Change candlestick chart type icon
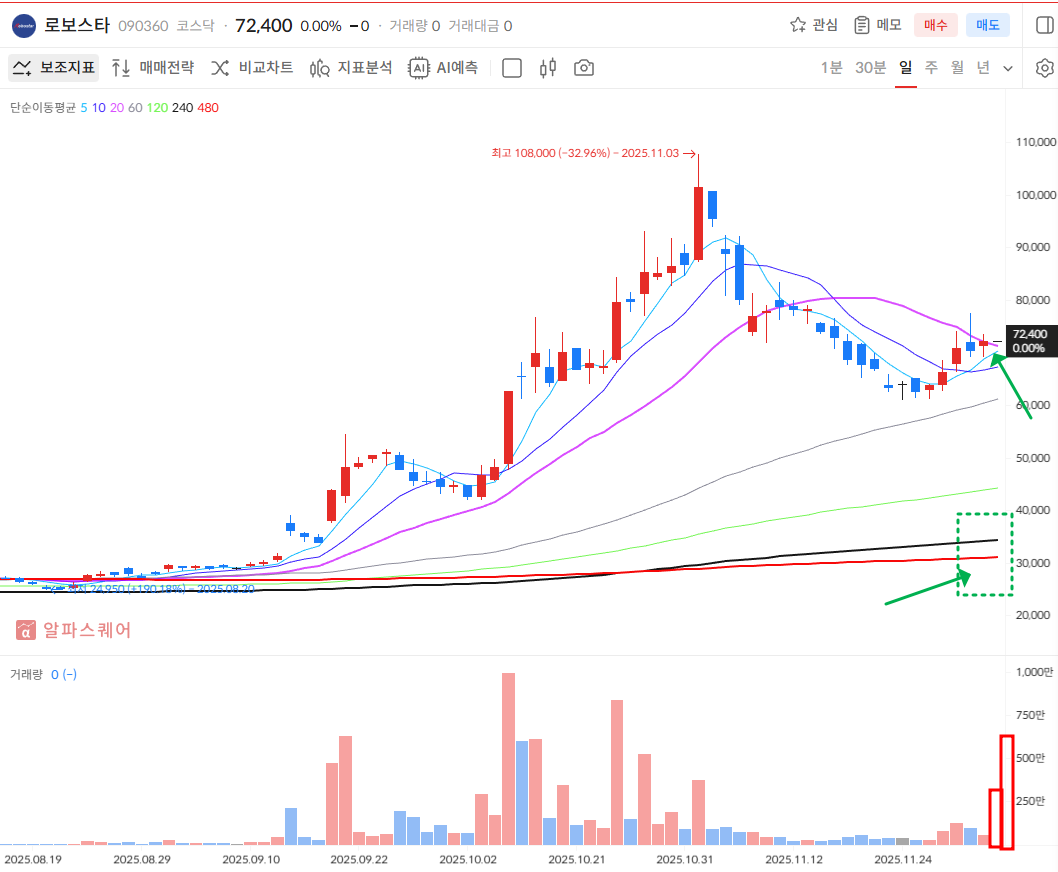The height and width of the screenshot is (872, 1058). [x=547, y=68]
